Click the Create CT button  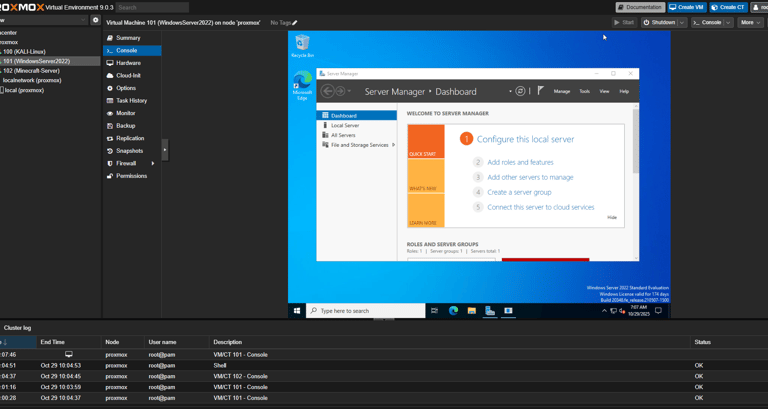pos(728,7)
